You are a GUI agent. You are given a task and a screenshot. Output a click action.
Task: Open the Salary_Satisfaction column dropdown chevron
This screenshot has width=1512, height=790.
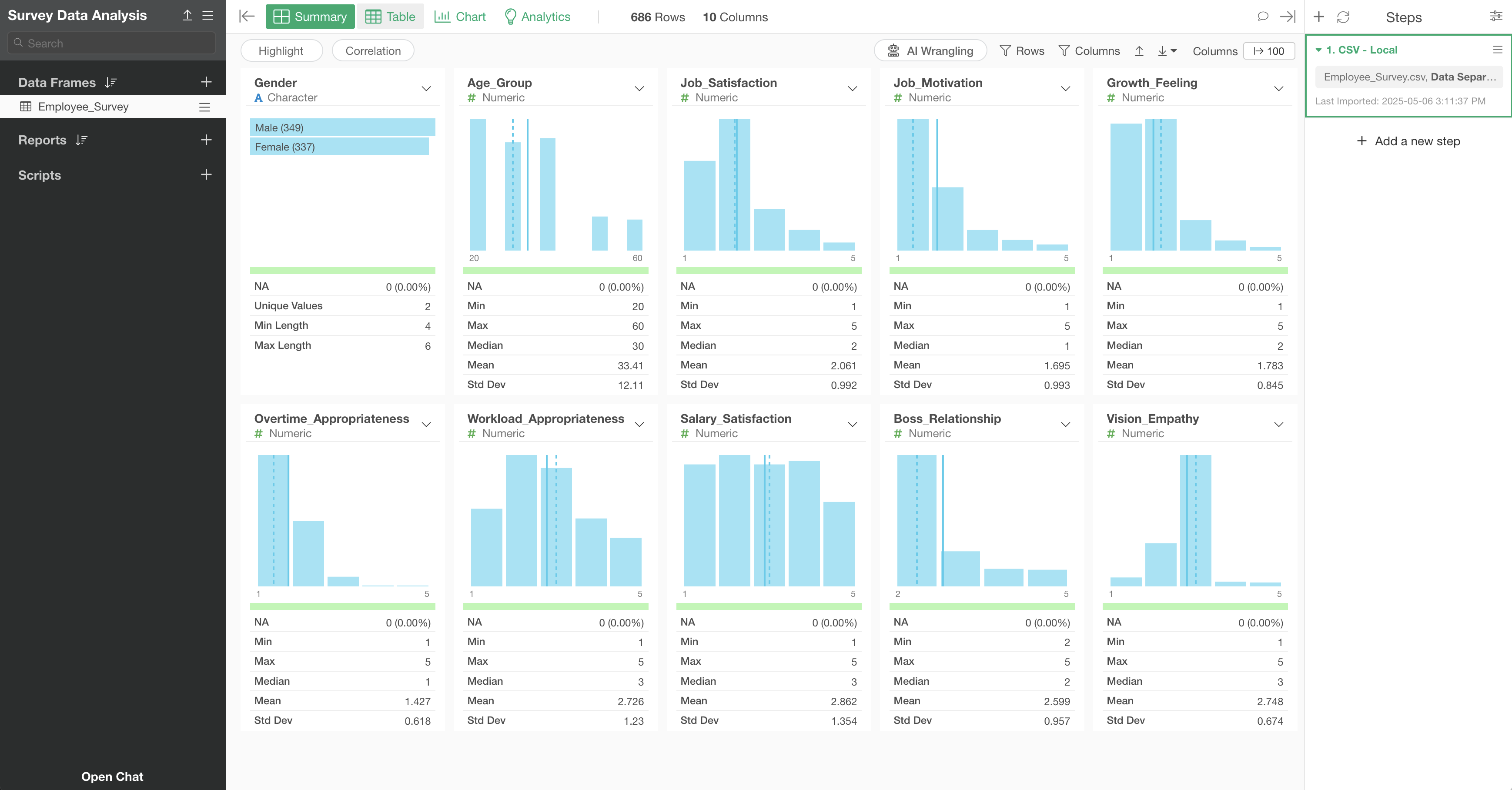852,424
